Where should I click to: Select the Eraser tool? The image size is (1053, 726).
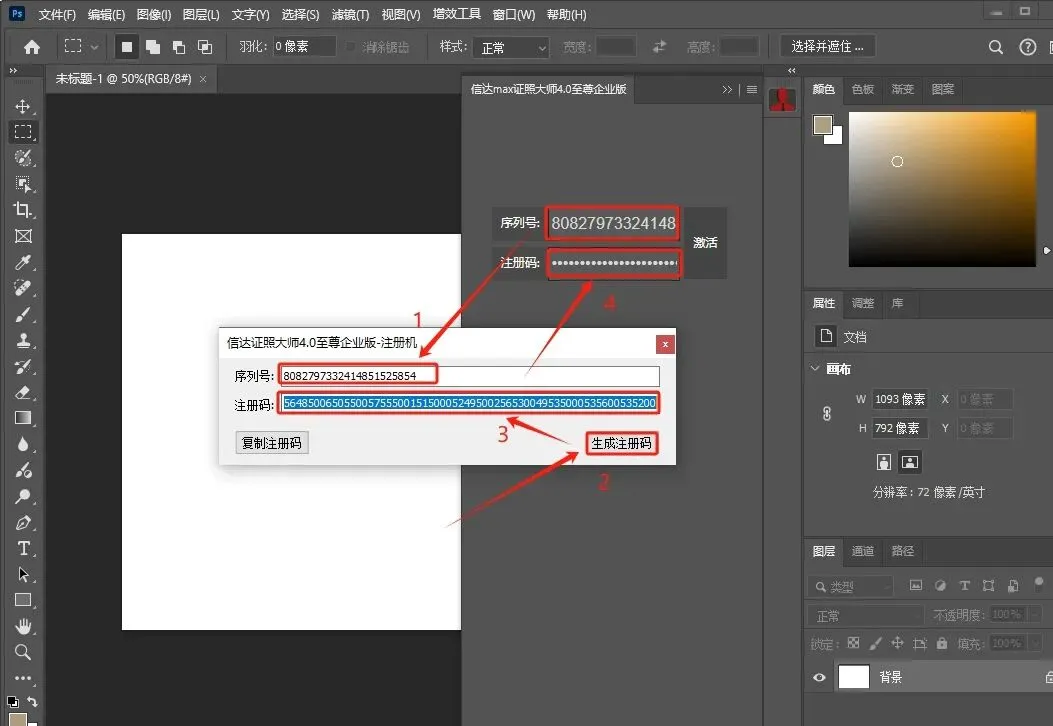point(23,392)
